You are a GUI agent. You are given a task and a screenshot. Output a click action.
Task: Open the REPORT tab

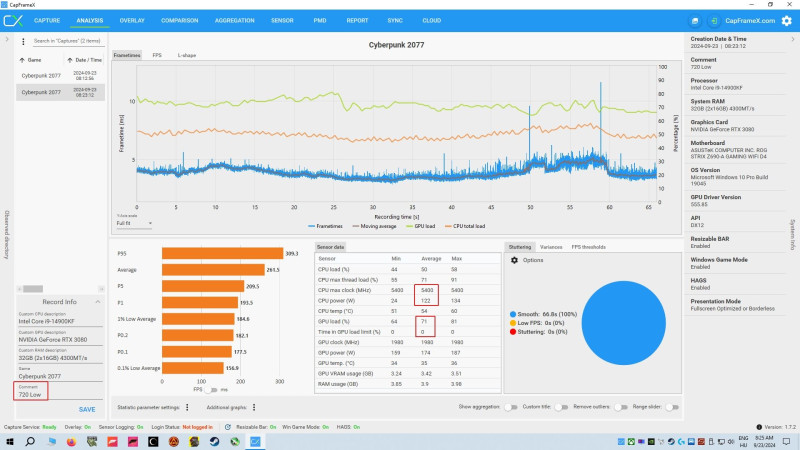(x=357, y=21)
